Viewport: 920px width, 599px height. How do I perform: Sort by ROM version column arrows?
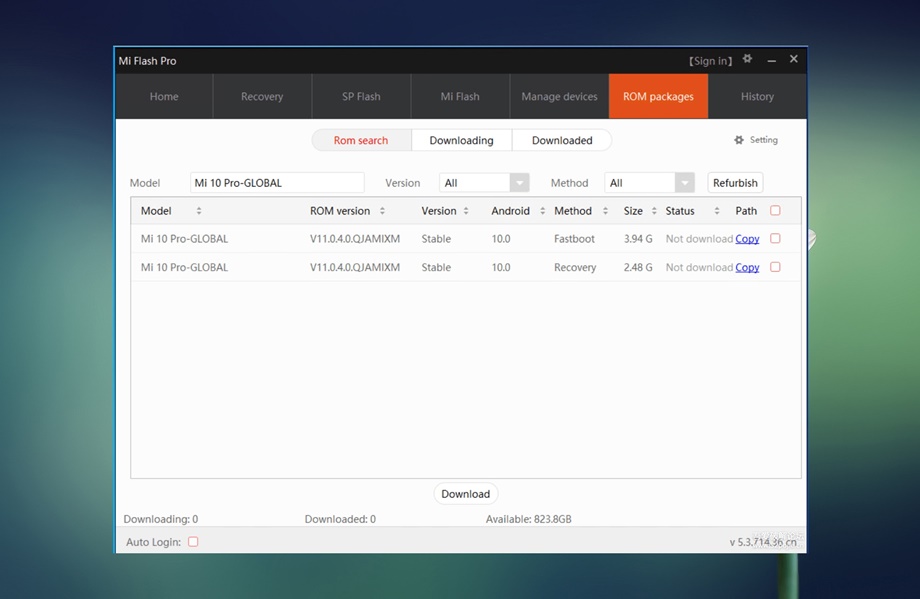[x=382, y=211]
